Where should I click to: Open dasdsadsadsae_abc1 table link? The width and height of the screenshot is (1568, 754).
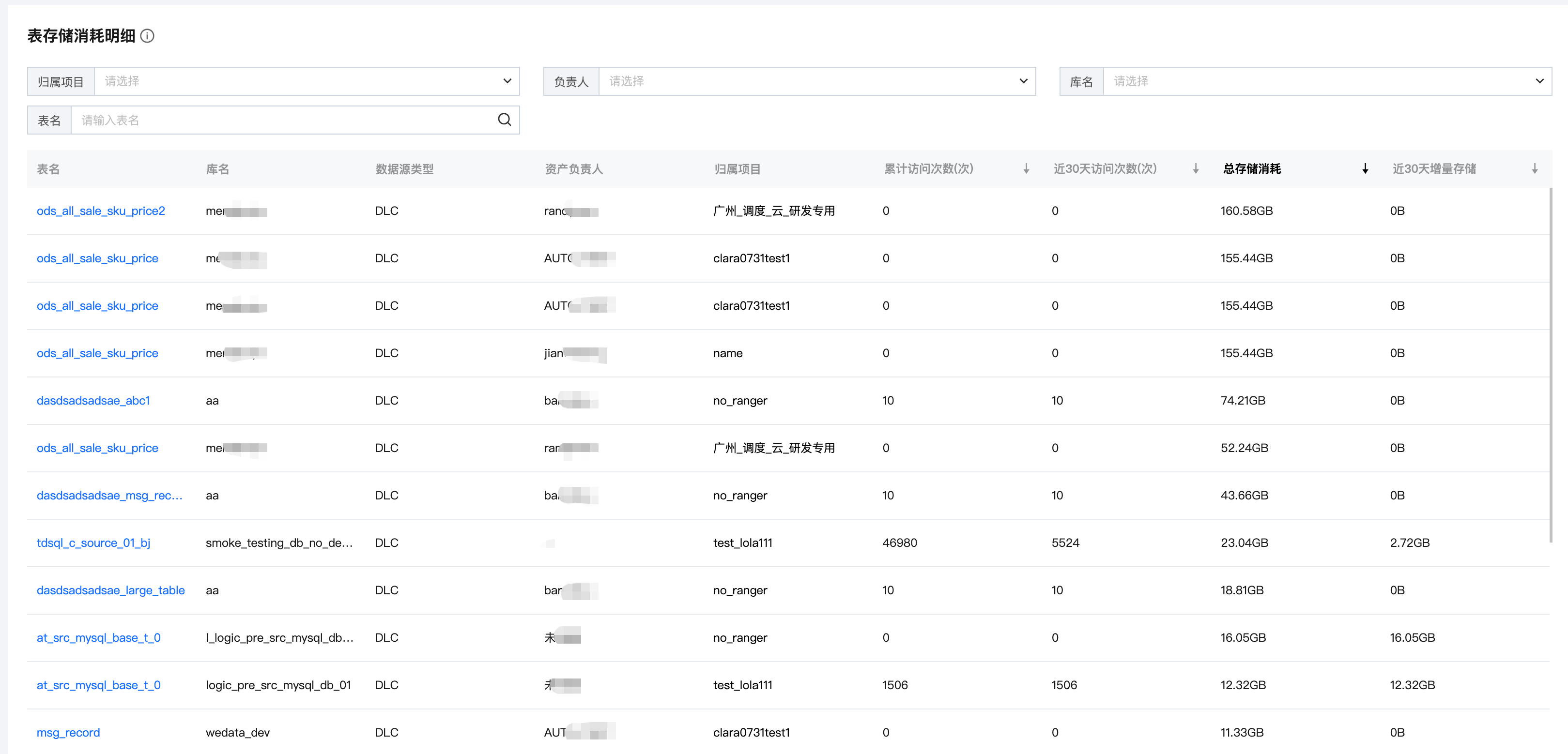click(x=93, y=400)
